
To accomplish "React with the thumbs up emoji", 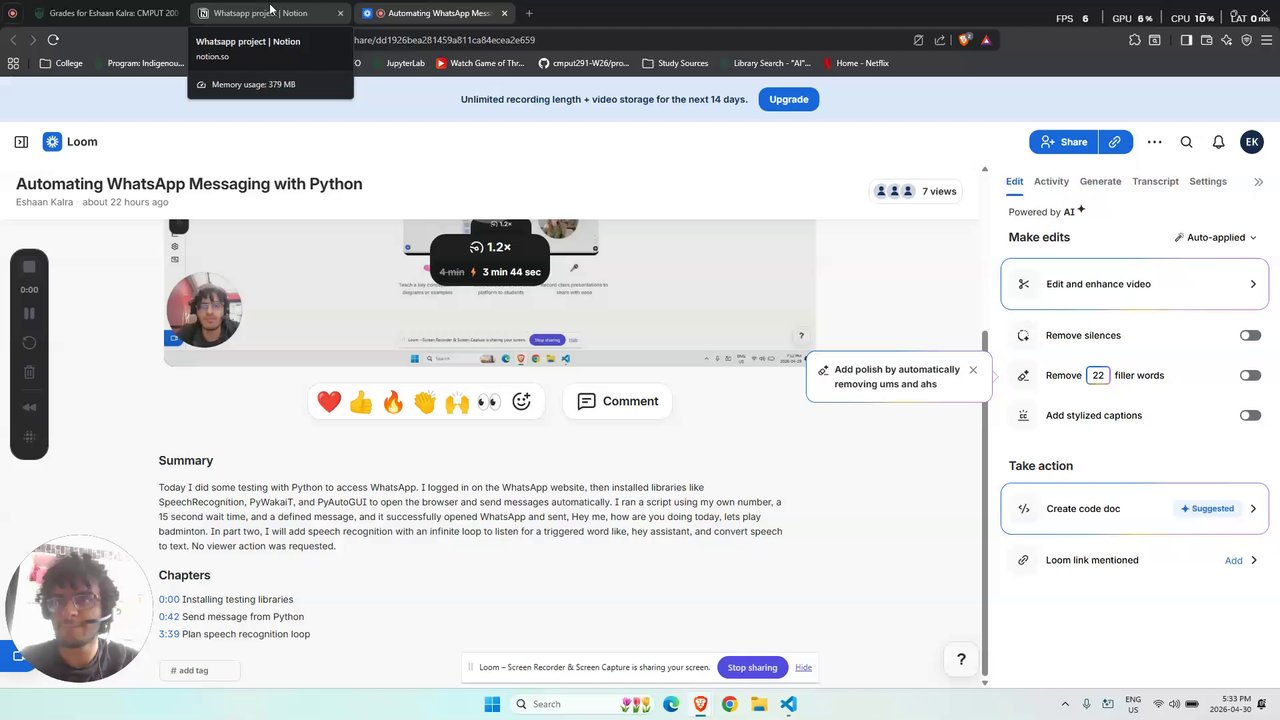I will point(361,402).
